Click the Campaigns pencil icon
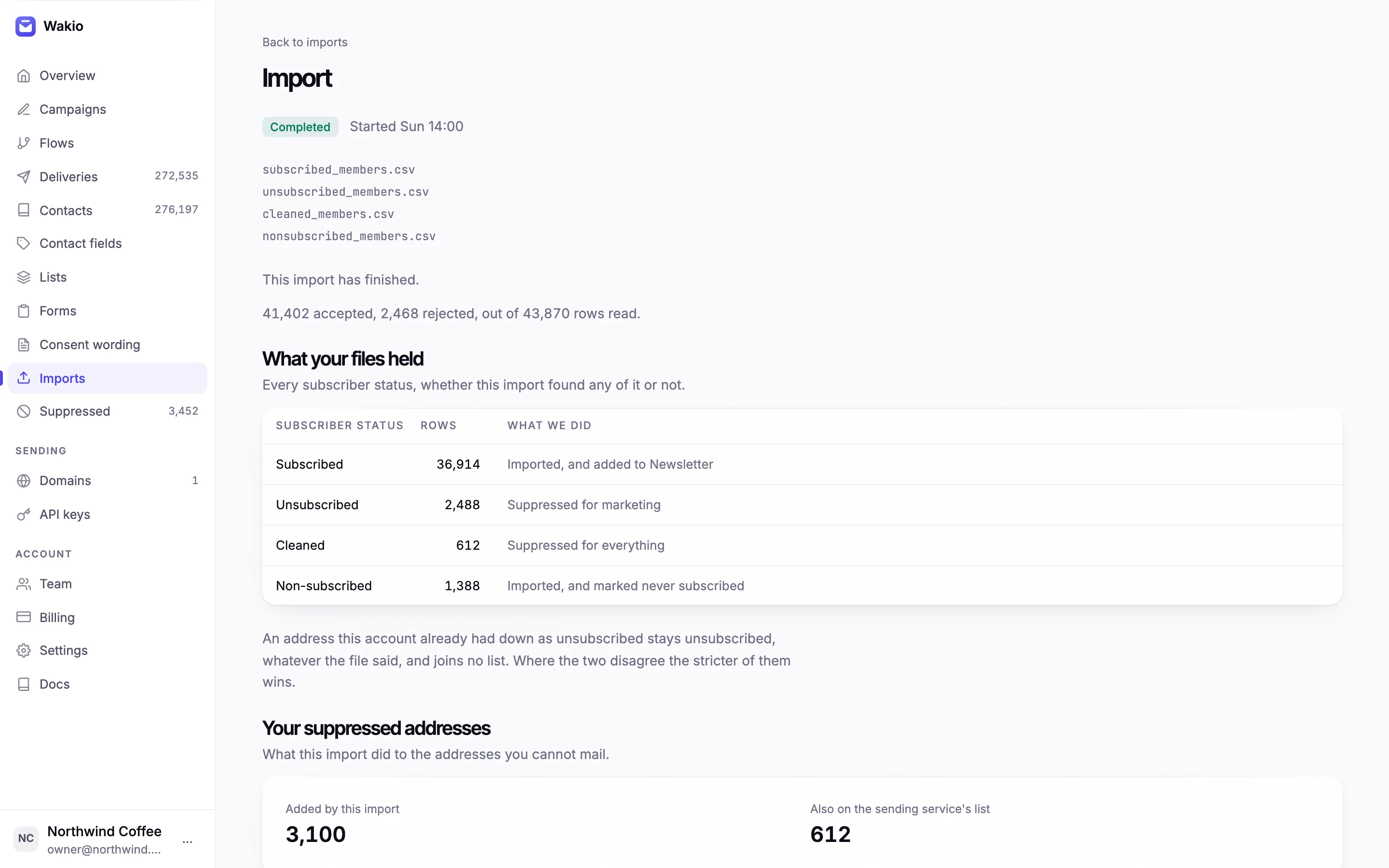This screenshot has height=868, width=1389. tap(24, 109)
